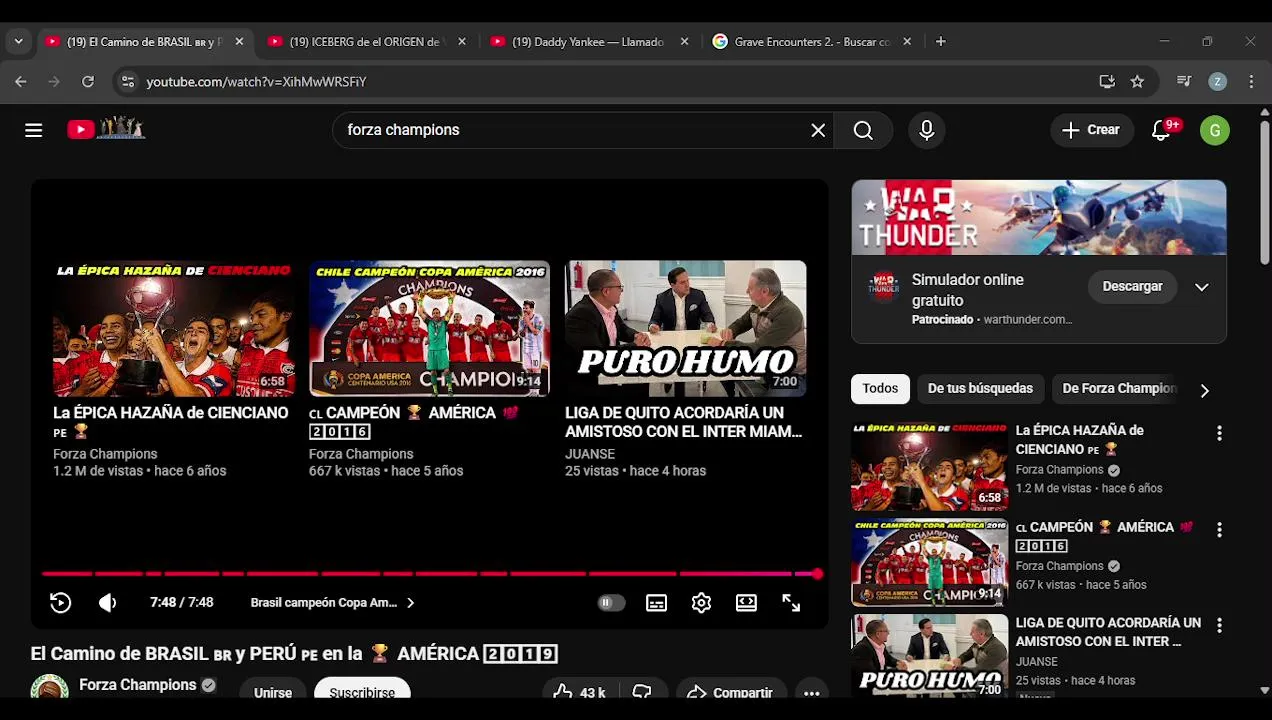Click the address bar URL
The width and height of the screenshot is (1272, 720).
(256, 82)
